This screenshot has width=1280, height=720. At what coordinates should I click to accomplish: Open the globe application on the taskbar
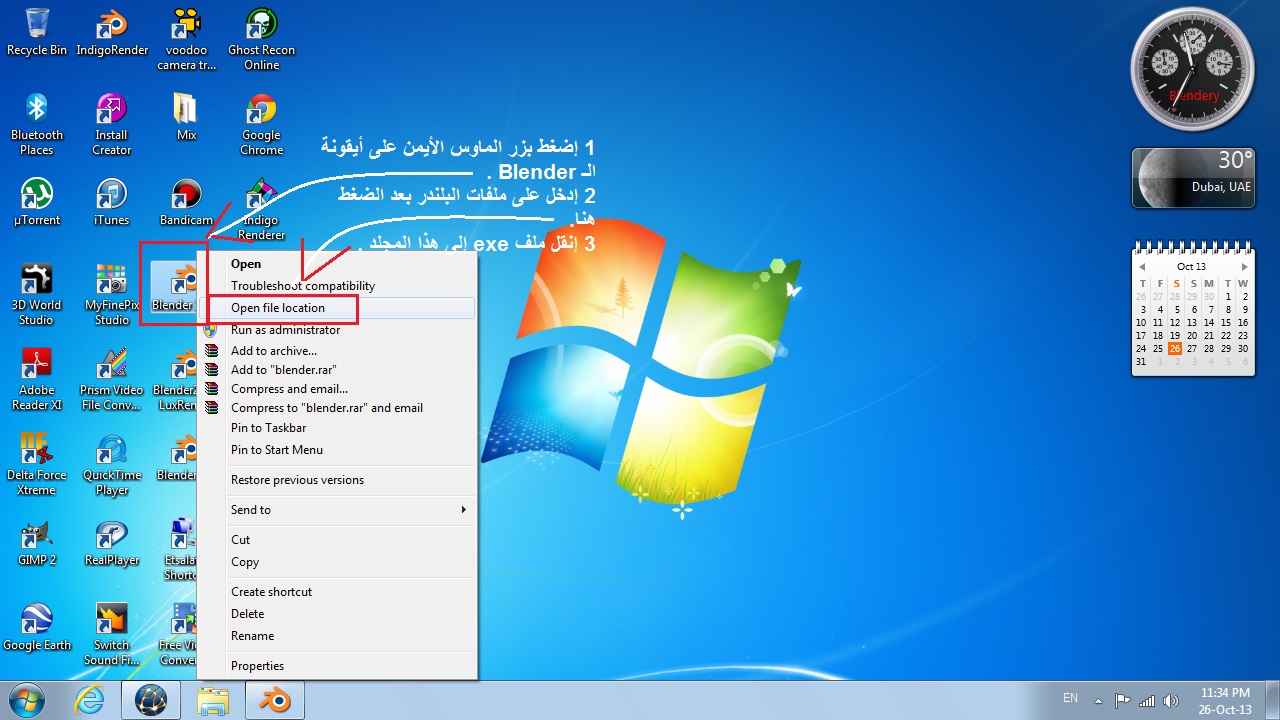click(x=151, y=700)
